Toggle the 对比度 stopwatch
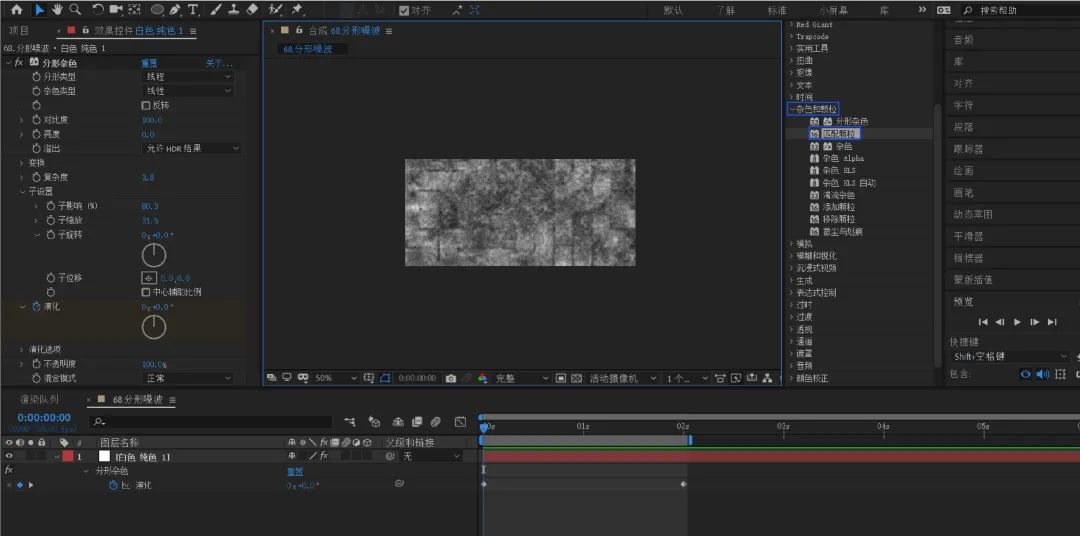 [37, 120]
